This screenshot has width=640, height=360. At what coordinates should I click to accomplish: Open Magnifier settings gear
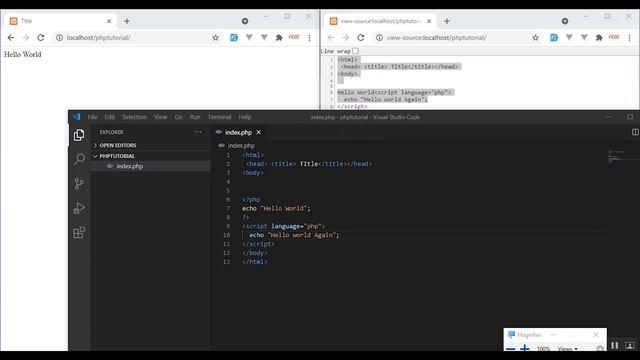point(600,349)
